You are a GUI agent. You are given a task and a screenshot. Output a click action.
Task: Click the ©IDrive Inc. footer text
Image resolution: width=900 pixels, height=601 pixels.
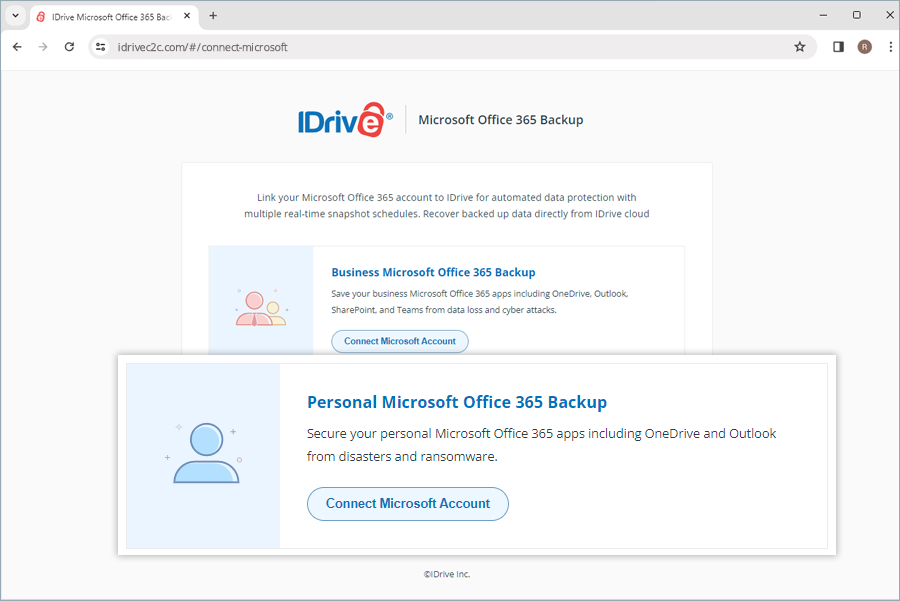[x=447, y=574]
